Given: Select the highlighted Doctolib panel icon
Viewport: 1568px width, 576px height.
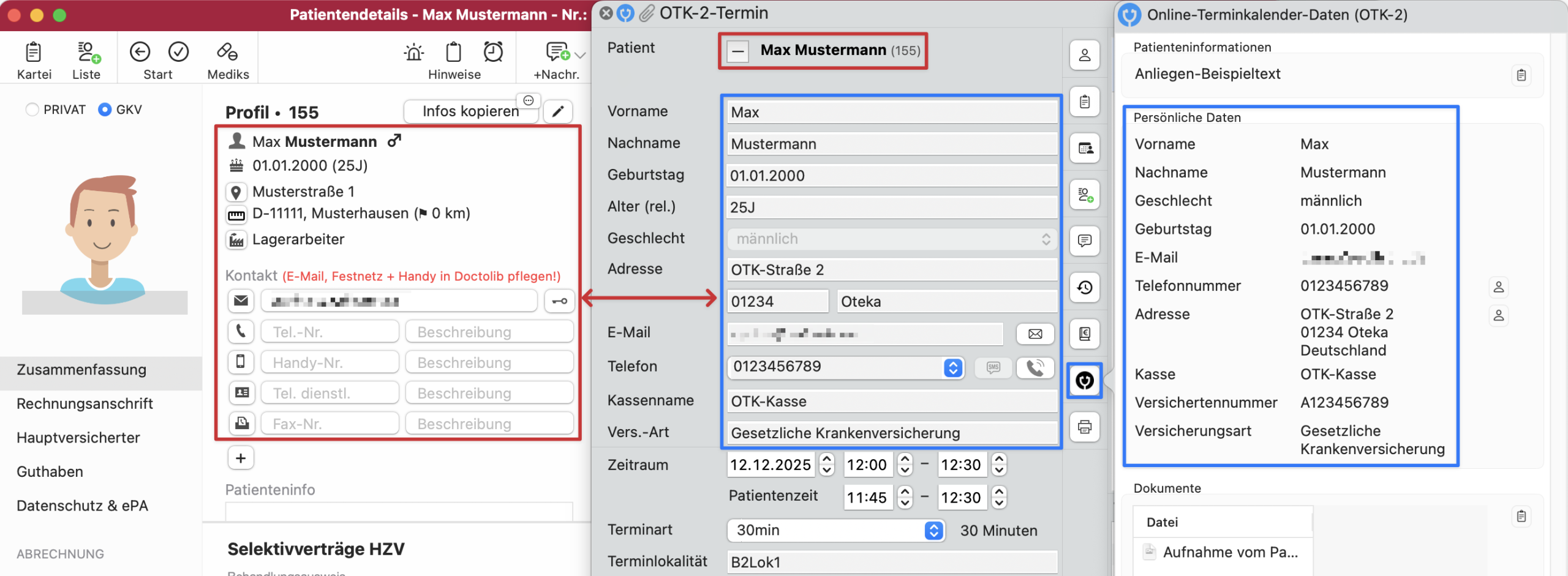Looking at the screenshot, I should [x=1084, y=381].
